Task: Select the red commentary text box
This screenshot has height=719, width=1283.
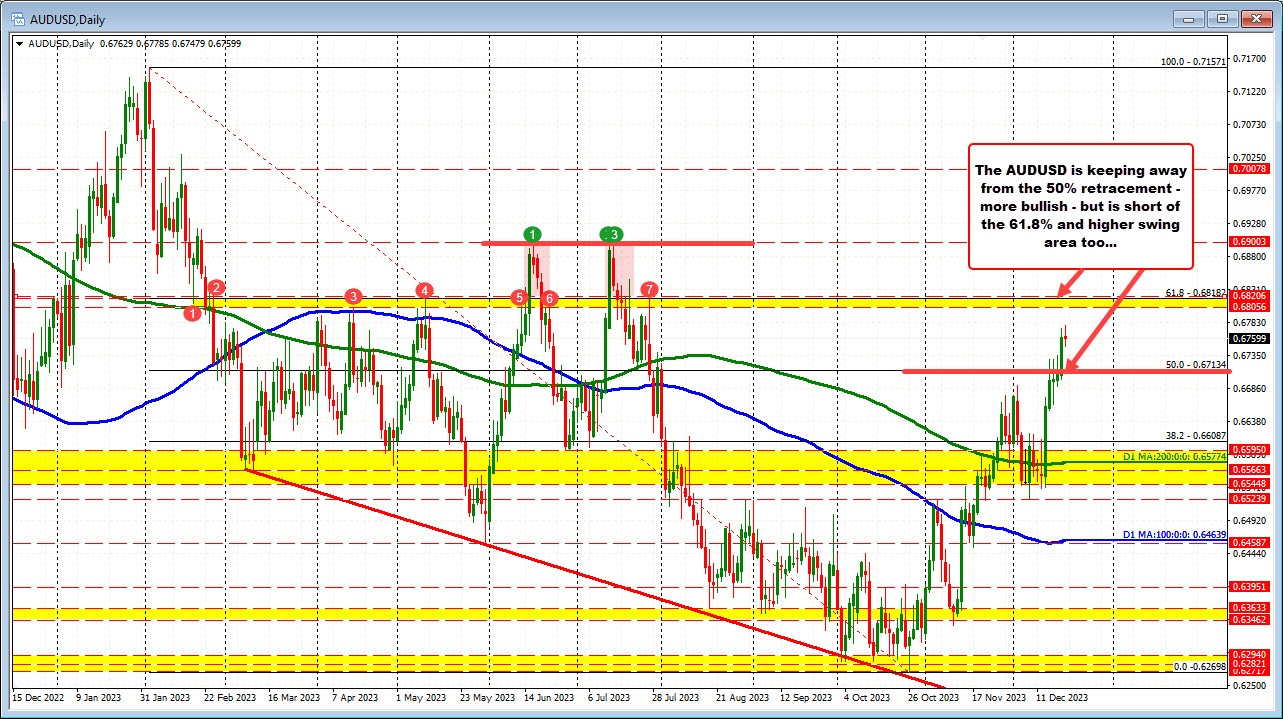Action: [x=1080, y=206]
